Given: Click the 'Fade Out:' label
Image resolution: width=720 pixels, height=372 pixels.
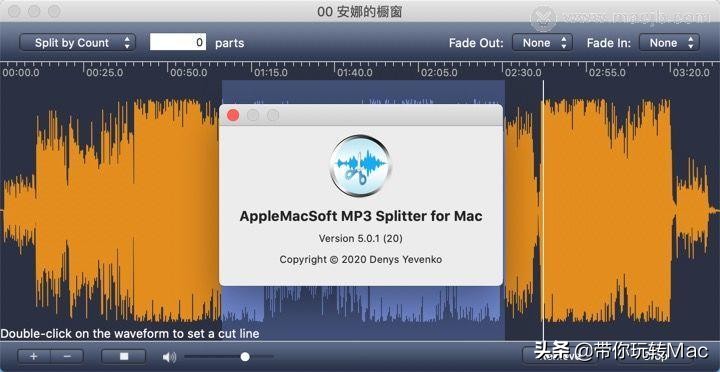Looking at the screenshot, I should (x=476, y=43).
